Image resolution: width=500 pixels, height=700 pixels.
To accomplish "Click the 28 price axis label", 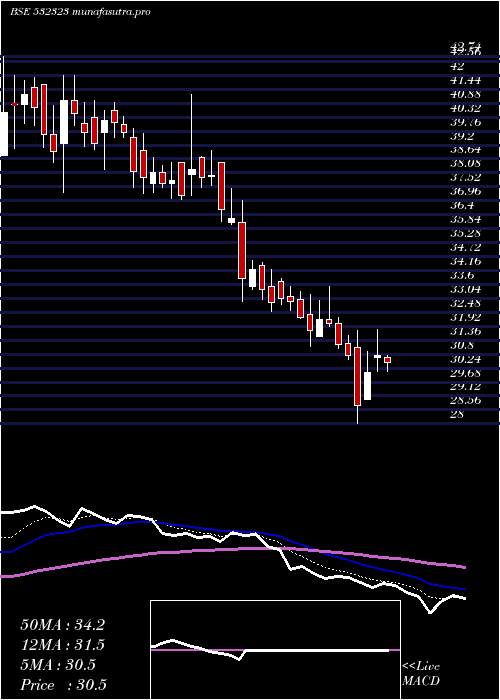I will [x=458, y=414].
